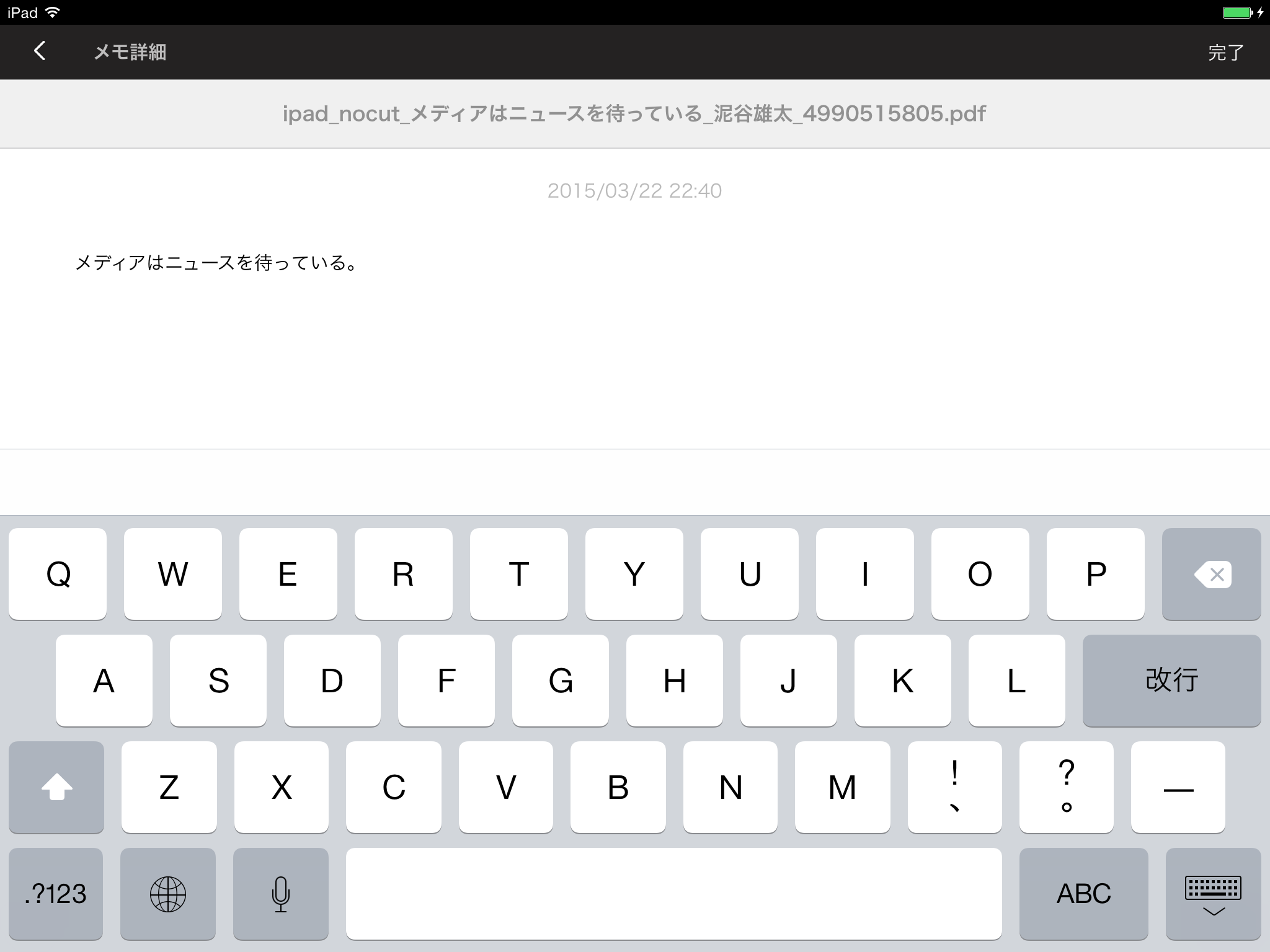The height and width of the screenshot is (952, 1270).
Task: Tap the exclamation and comma key
Action: (x=955, y=787)
